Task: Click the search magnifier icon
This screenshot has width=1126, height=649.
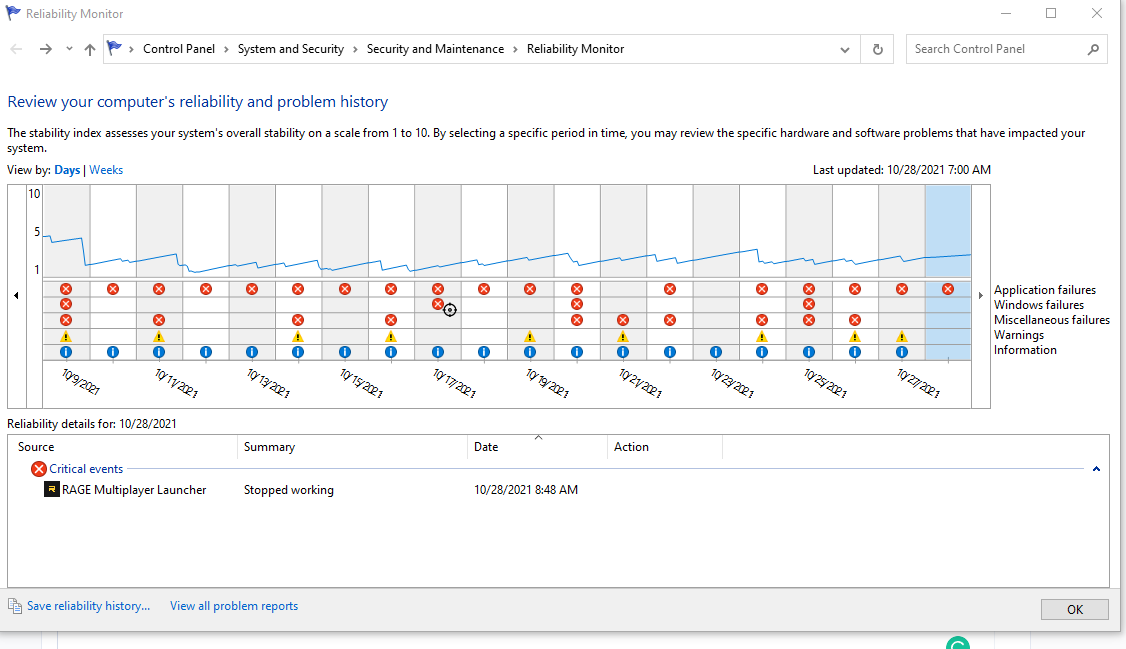Action: coord(1093,49)
